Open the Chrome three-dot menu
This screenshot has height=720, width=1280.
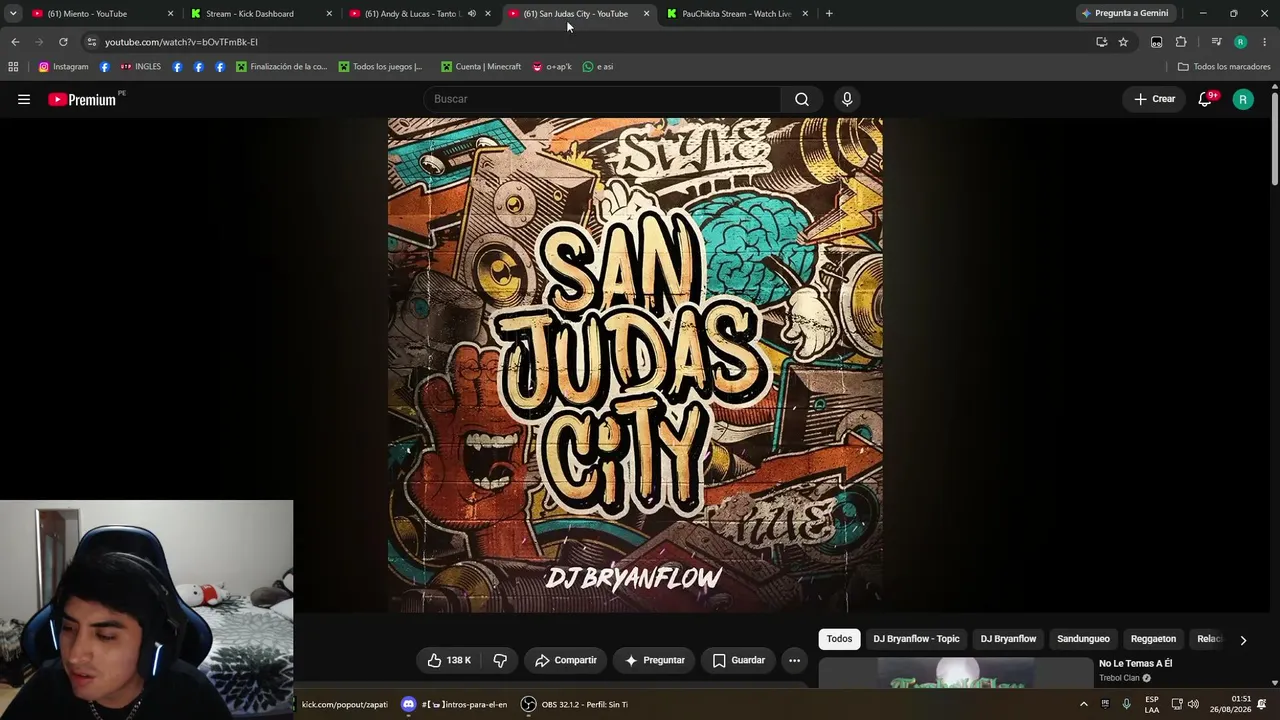[x=1265, y=42]
